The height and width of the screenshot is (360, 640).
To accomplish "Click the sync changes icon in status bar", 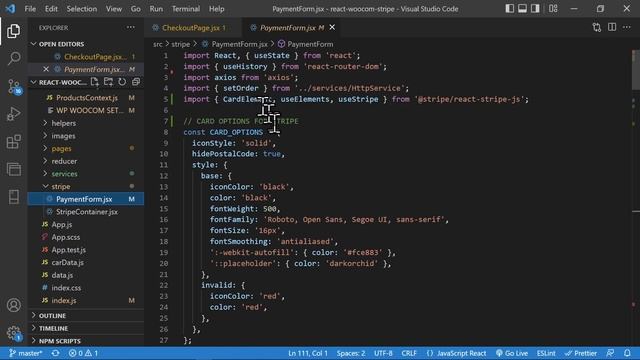I will (55, 353).
